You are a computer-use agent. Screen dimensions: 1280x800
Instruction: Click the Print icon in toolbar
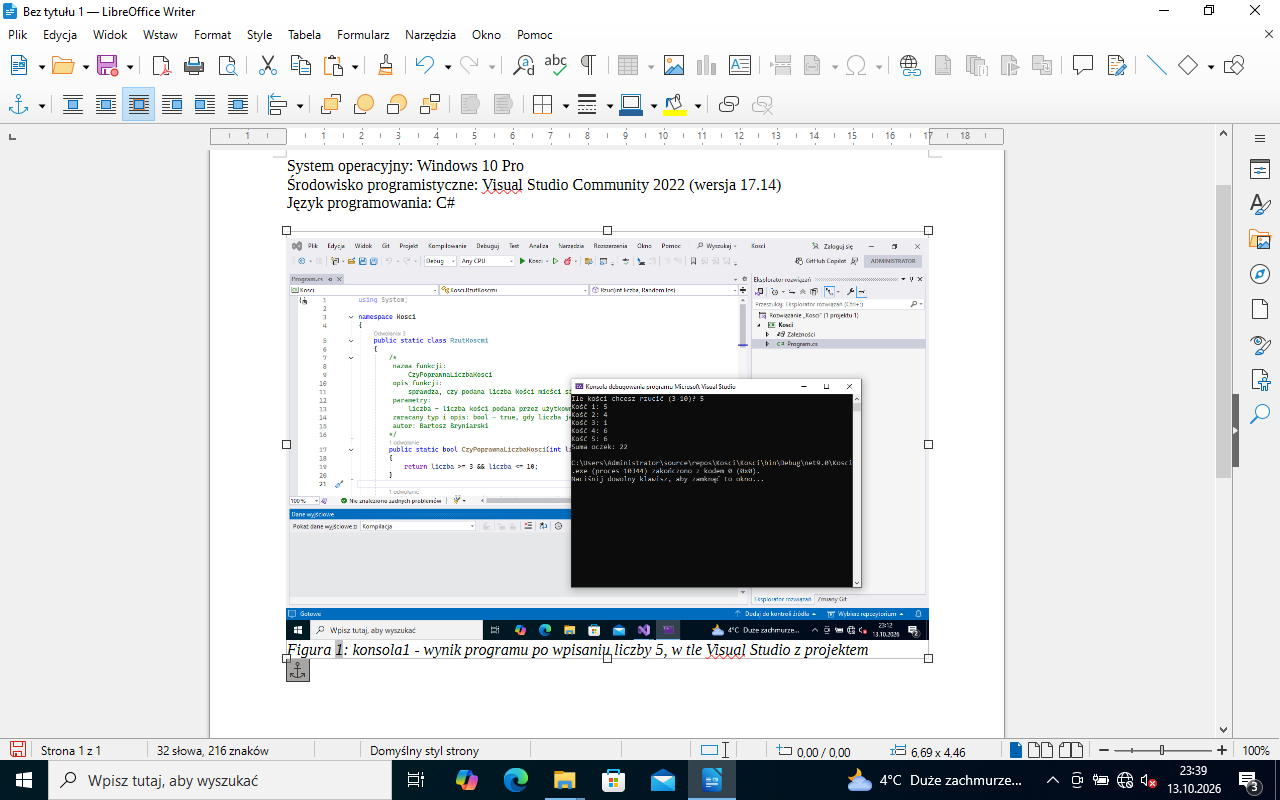click(194, 66)
